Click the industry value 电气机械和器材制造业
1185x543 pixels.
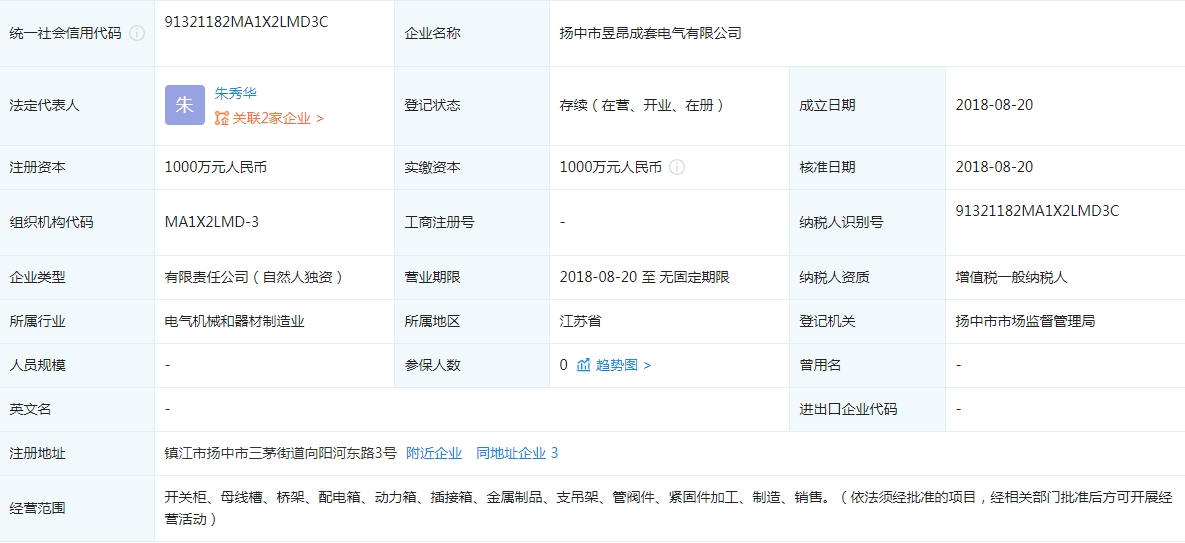point(235,321)
